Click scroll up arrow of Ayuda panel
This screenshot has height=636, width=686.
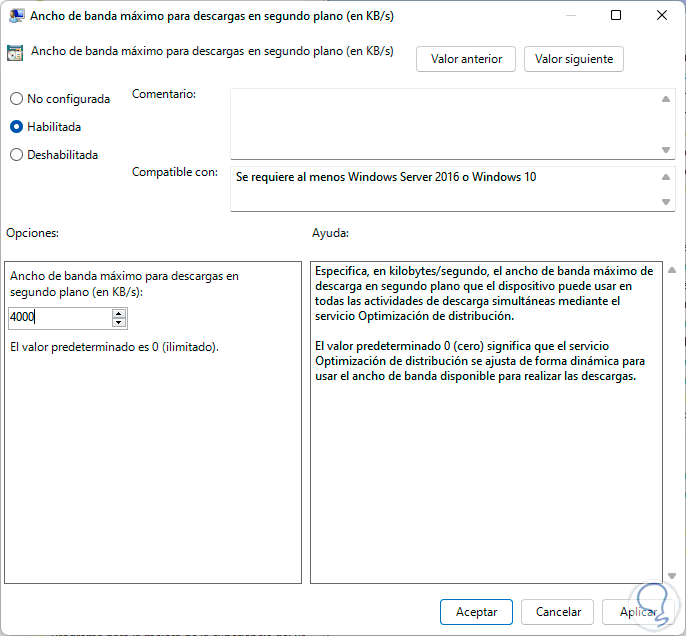pyautogui.click(x=672, y=270)
